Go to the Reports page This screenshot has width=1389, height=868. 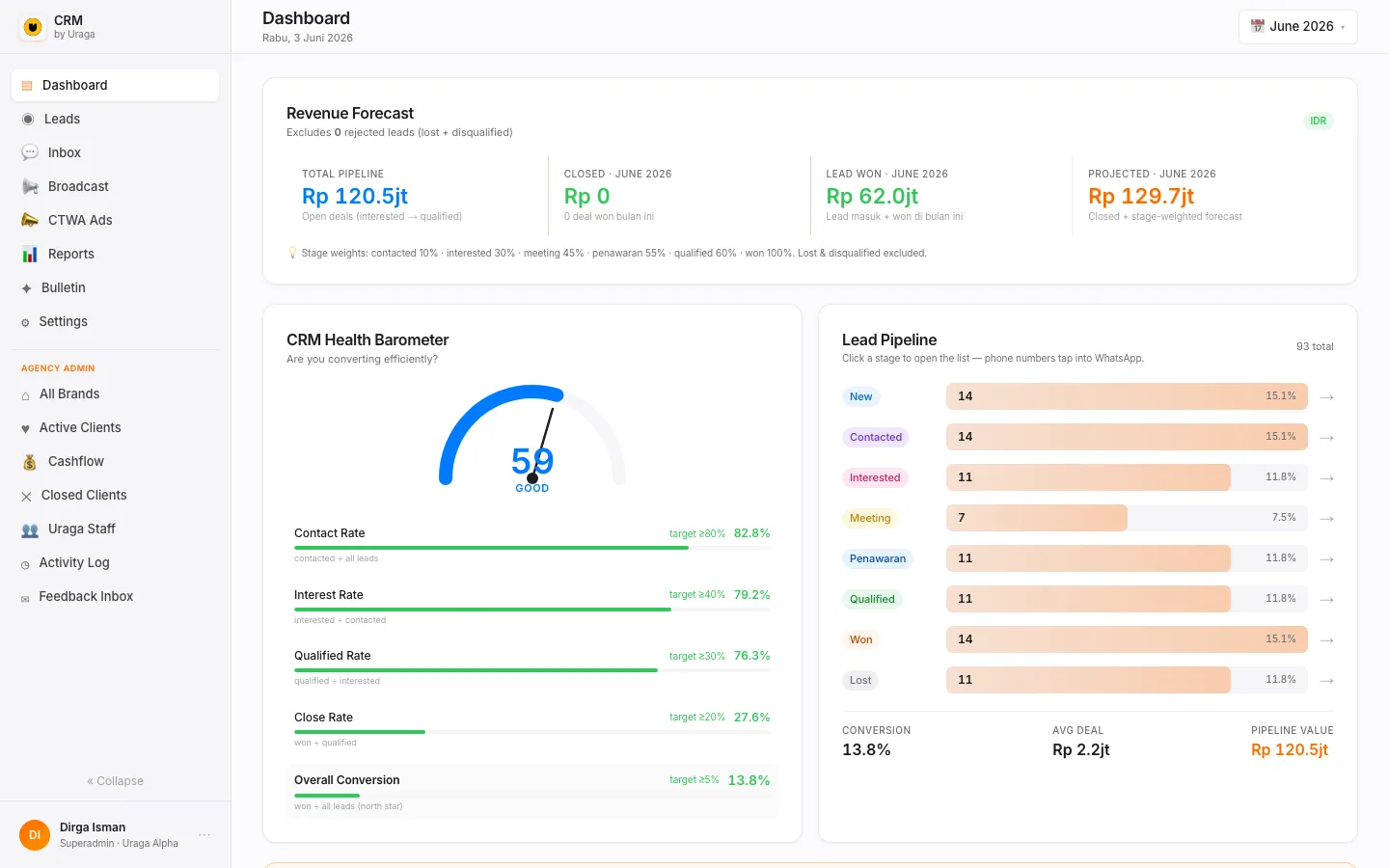(x=115, y=254)
